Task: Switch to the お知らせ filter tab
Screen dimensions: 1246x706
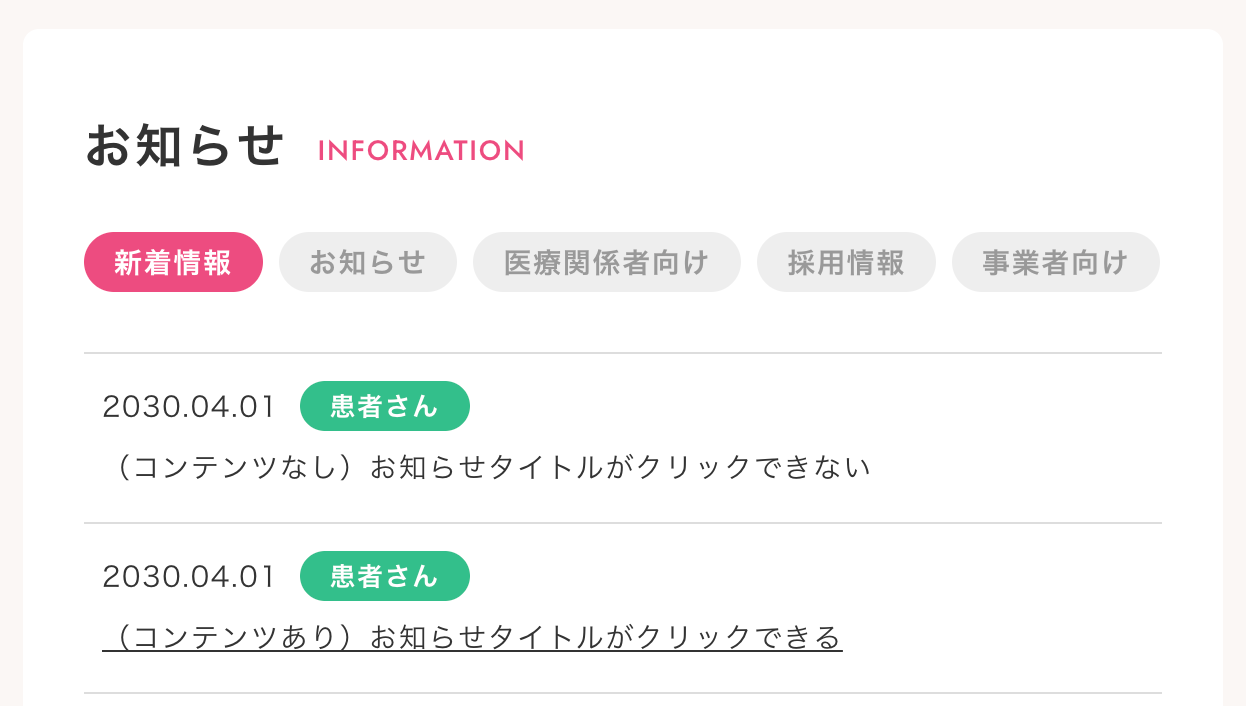Action: 367,262
